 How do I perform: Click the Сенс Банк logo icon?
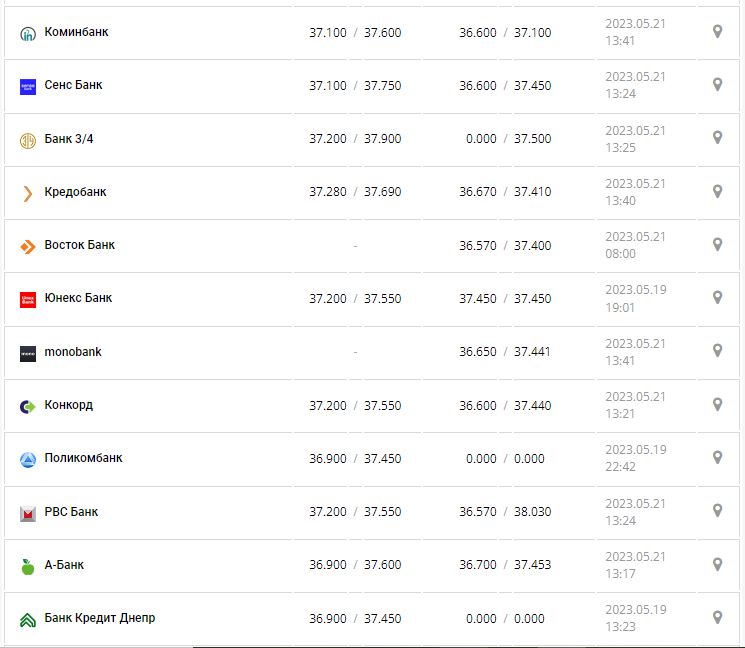coord(28,87)
